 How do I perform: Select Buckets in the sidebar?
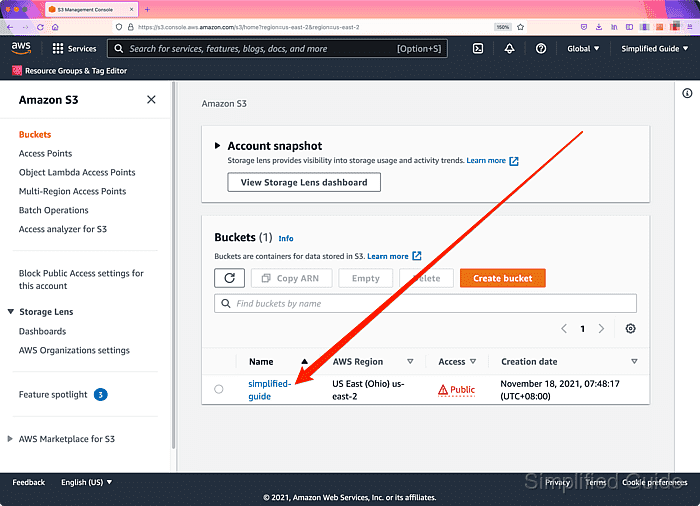35,134
